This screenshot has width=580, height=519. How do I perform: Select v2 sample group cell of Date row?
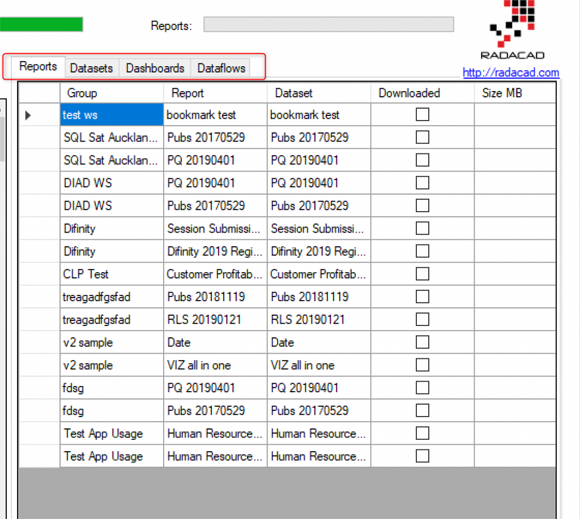pyautogui.click(x=112, y=343)
